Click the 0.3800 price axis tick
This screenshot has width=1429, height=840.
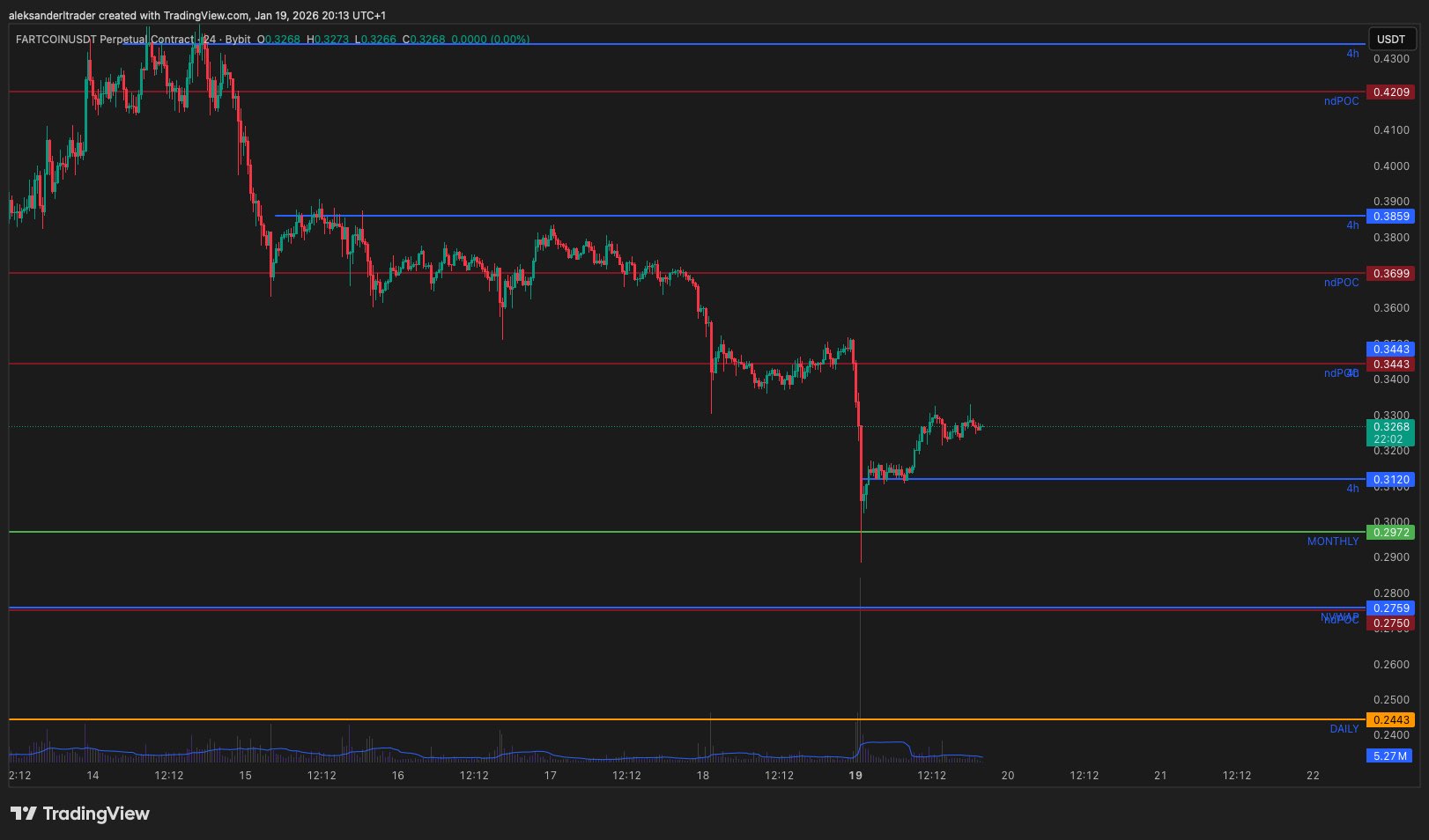1391,237
